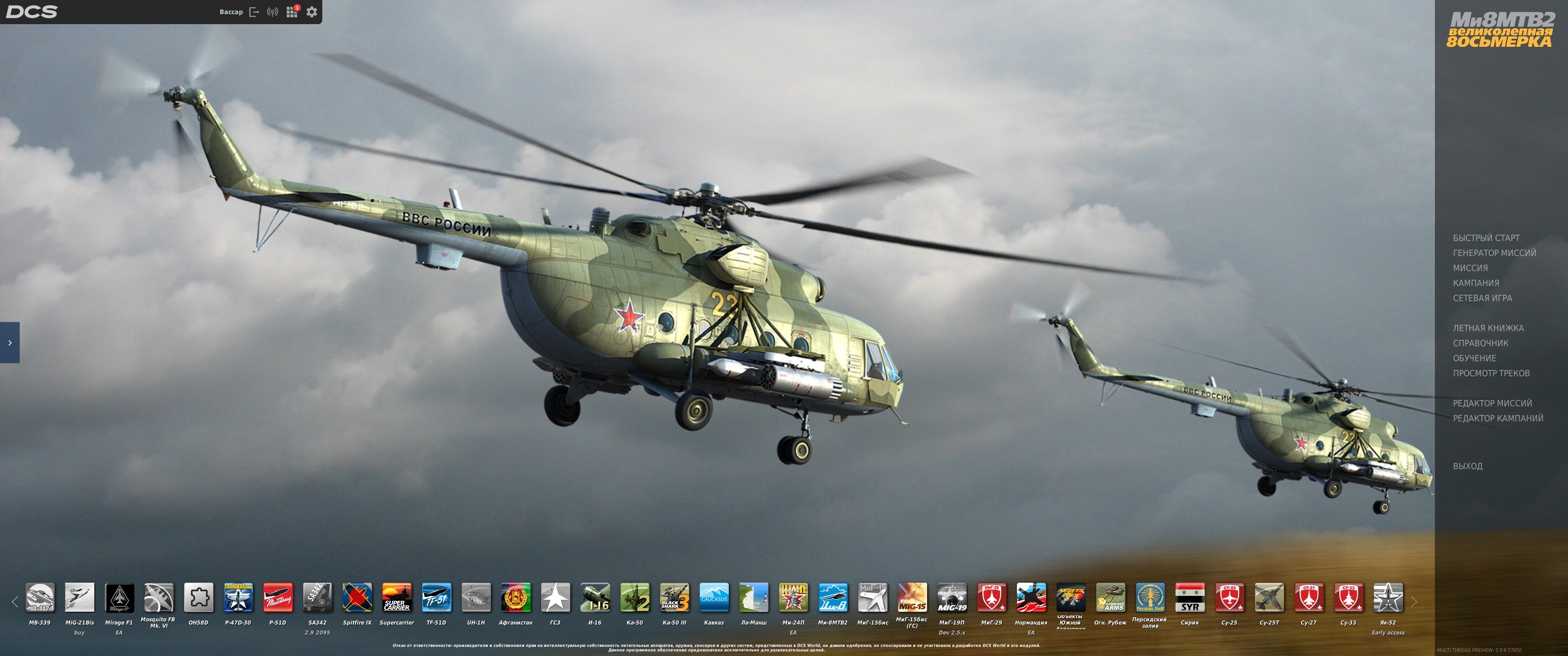Click the Вассар username

tap(231, 11)
